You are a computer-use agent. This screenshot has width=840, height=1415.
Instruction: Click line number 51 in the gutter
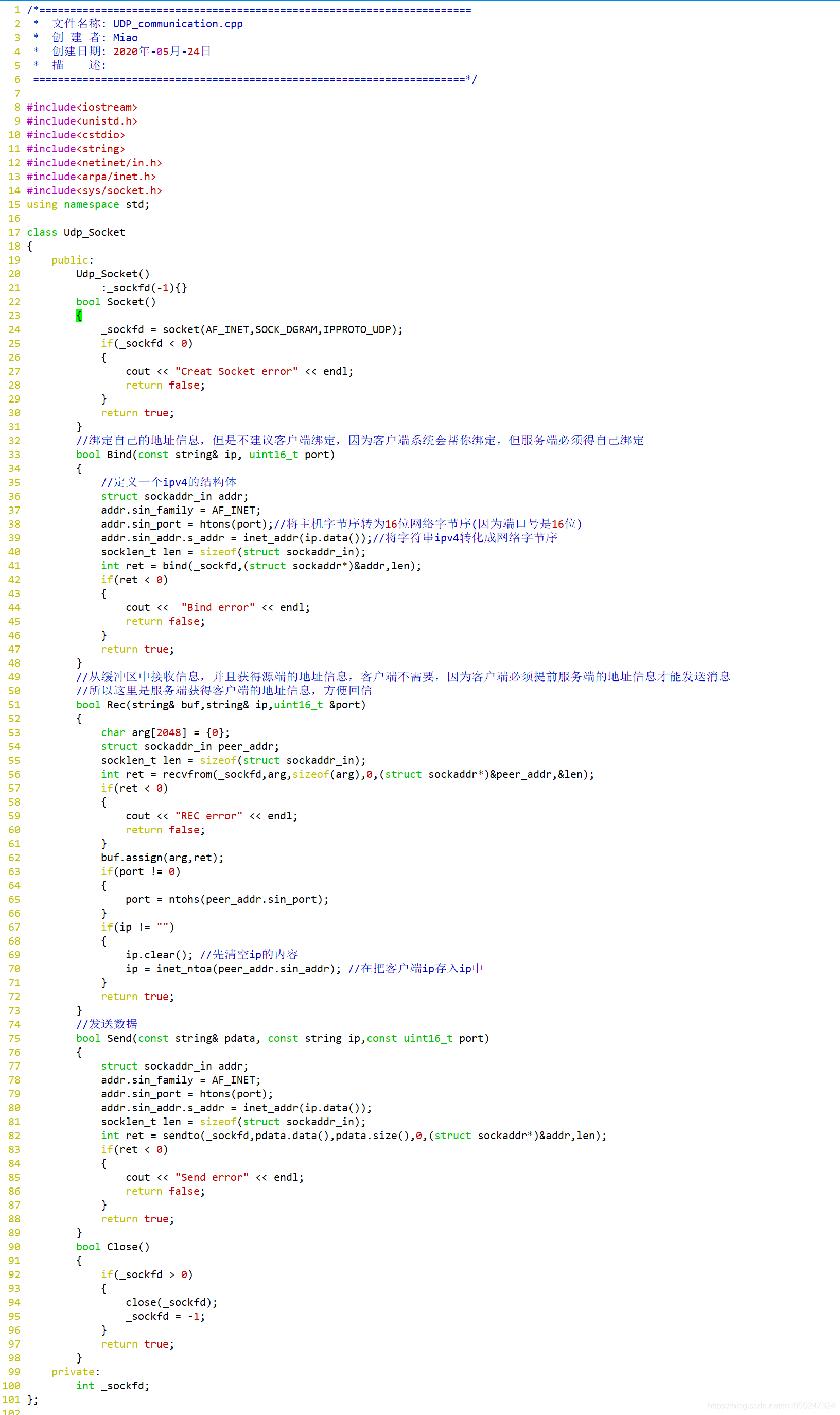(x=14, y=705)
